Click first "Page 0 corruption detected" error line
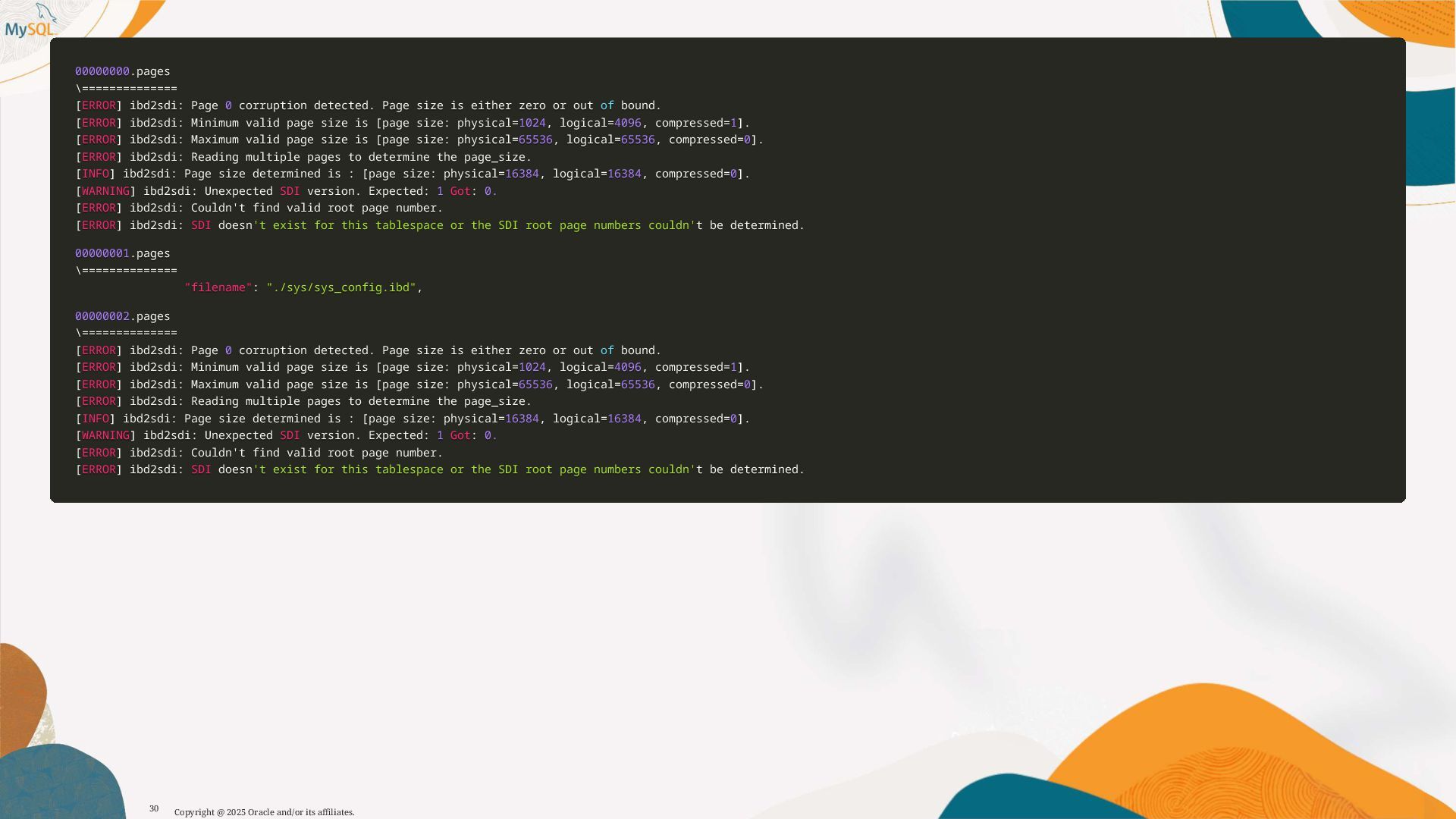 click(368, 105)
